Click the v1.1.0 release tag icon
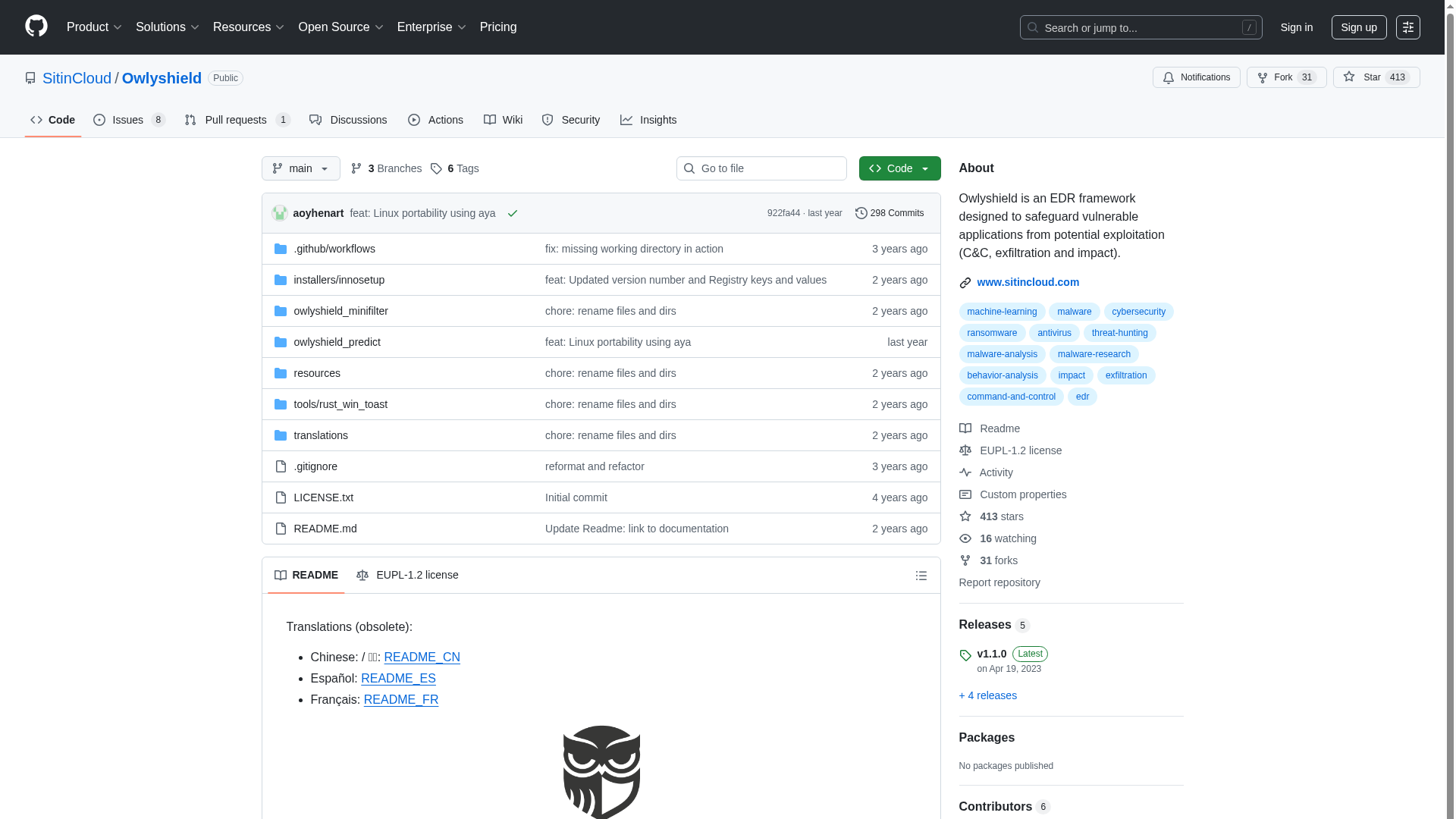Image resolution: width=1456 pixels, height=819 pixels. click(x=965, y=655)
